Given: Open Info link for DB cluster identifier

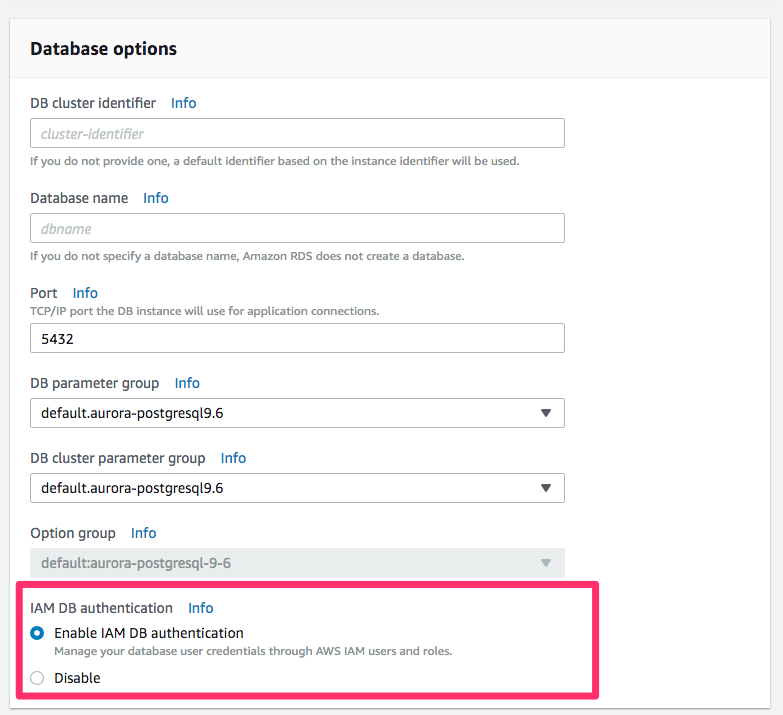Looking at the screenshot, I should pyautogui.click(x=183, y=103).
